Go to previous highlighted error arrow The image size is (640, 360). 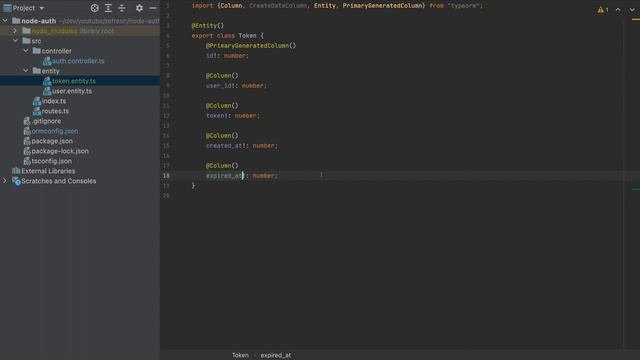click(x=618, y=9)
